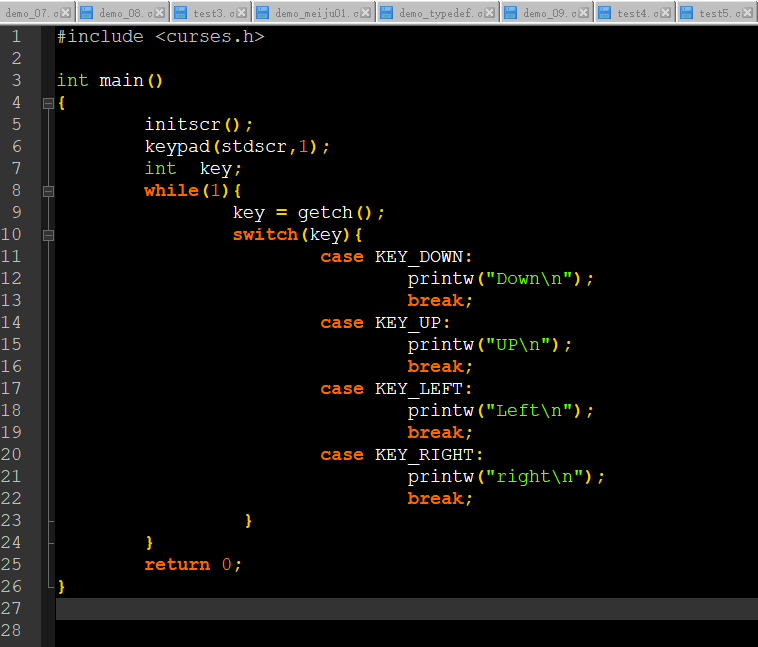This screenshot has height=647, width=758.
Task: Click the "initscr();" statement
Action: tap(199, 125)
